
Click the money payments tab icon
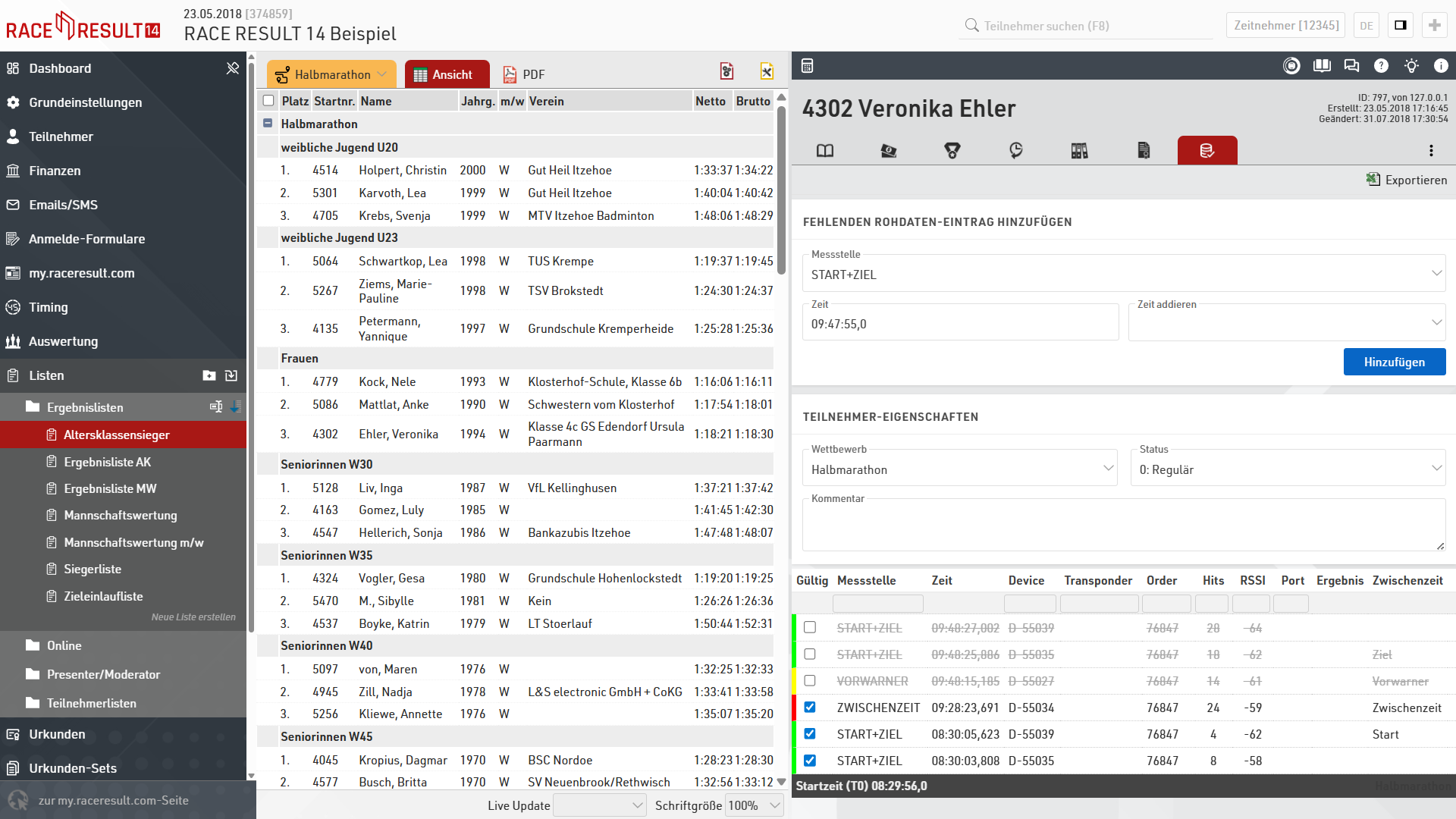pos(889,151)
